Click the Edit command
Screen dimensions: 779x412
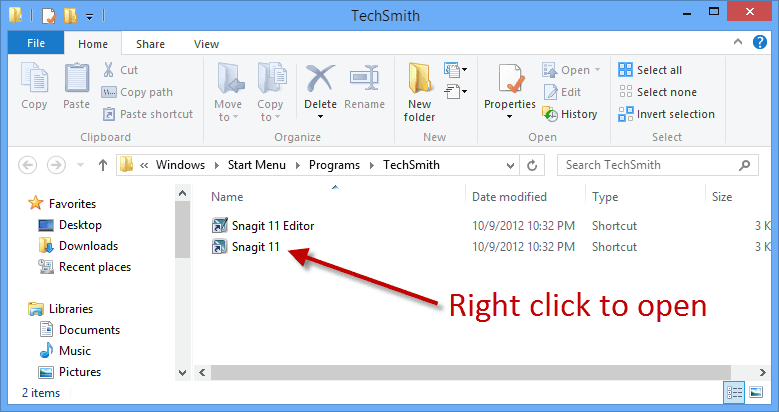point(562,92)
